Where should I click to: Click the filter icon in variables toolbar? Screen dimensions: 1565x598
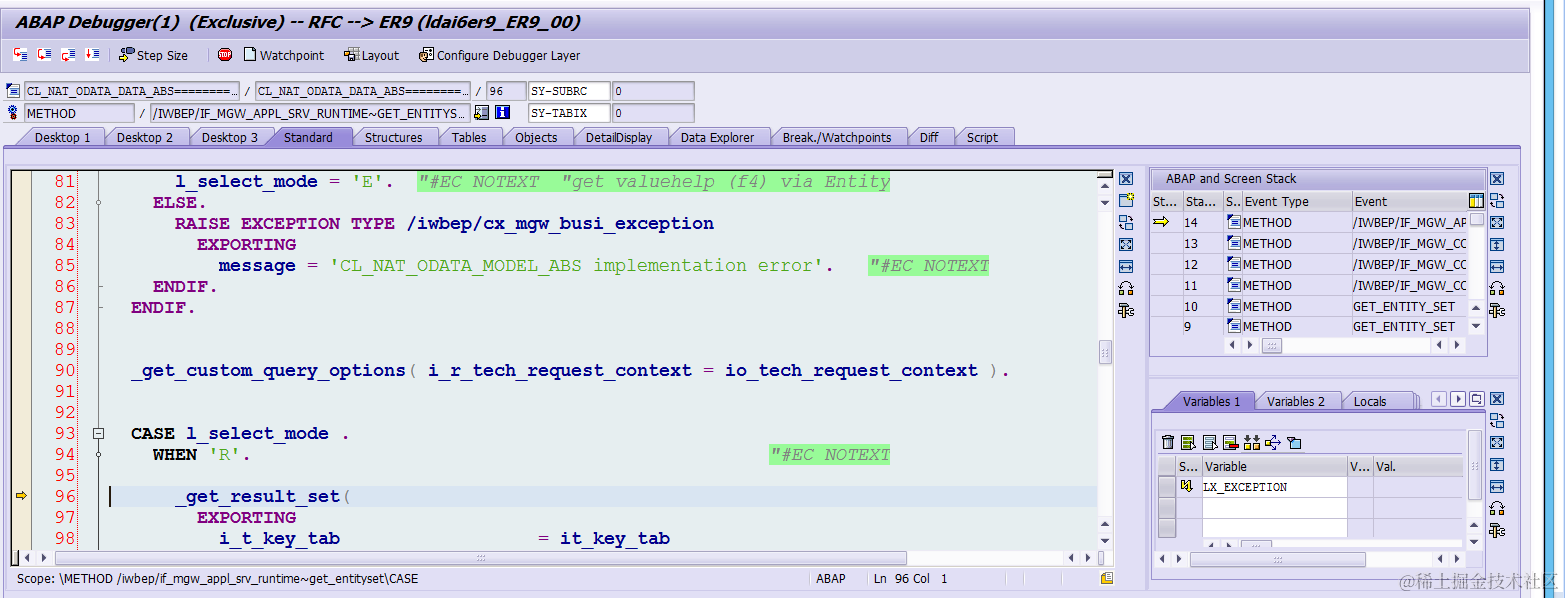(1294, 442)
